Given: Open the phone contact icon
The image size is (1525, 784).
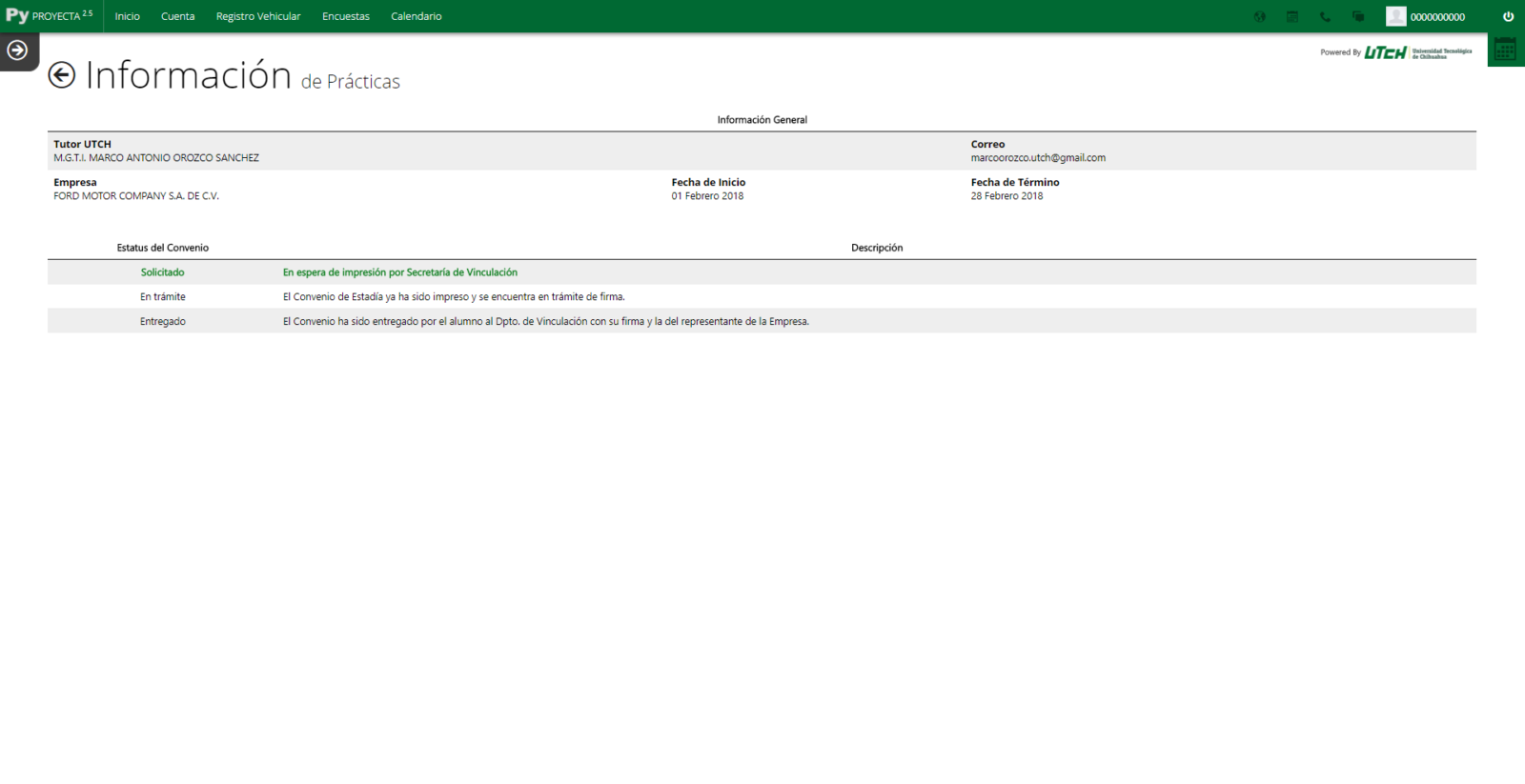Looking at the screenshot, I should point(1325,16).
